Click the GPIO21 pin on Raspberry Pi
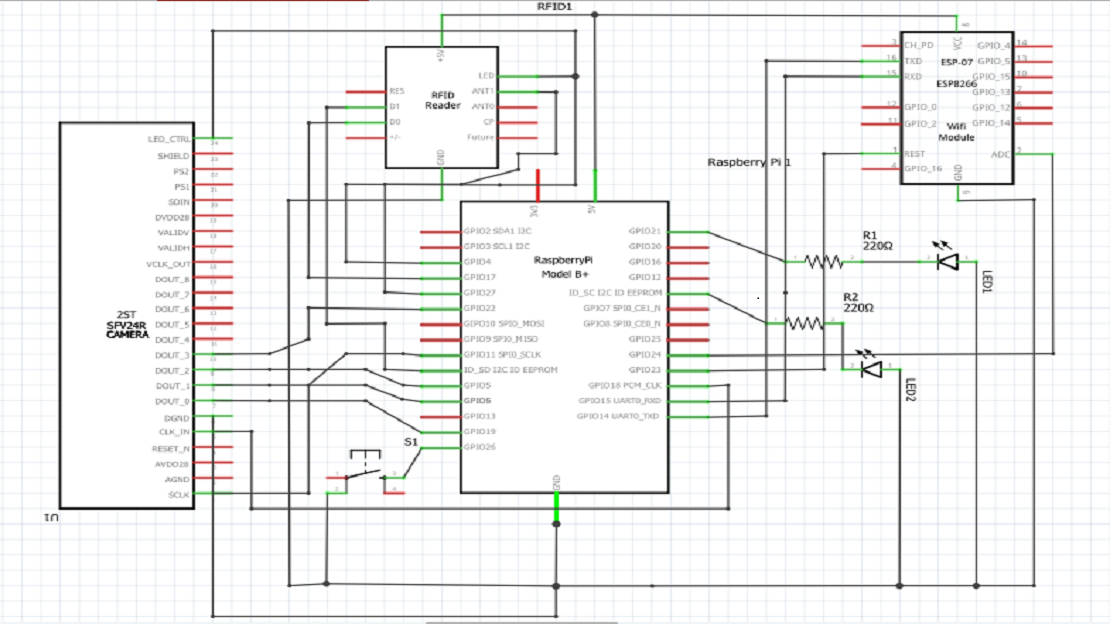This screenshot has height=624, width=1110. click(x=645, y=231)
